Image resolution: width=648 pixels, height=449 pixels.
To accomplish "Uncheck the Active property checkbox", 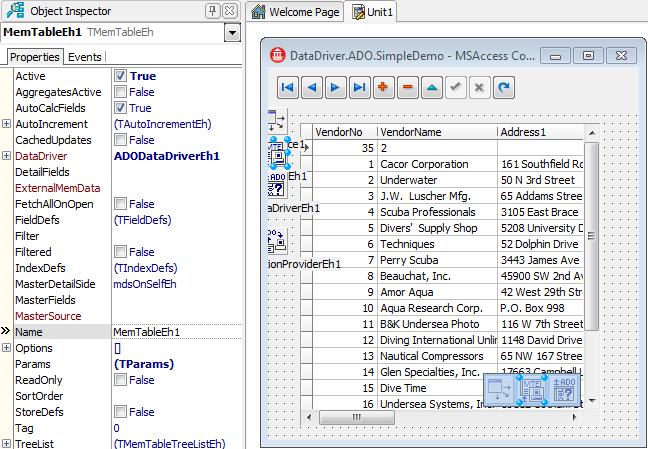I will pos(120,76).
